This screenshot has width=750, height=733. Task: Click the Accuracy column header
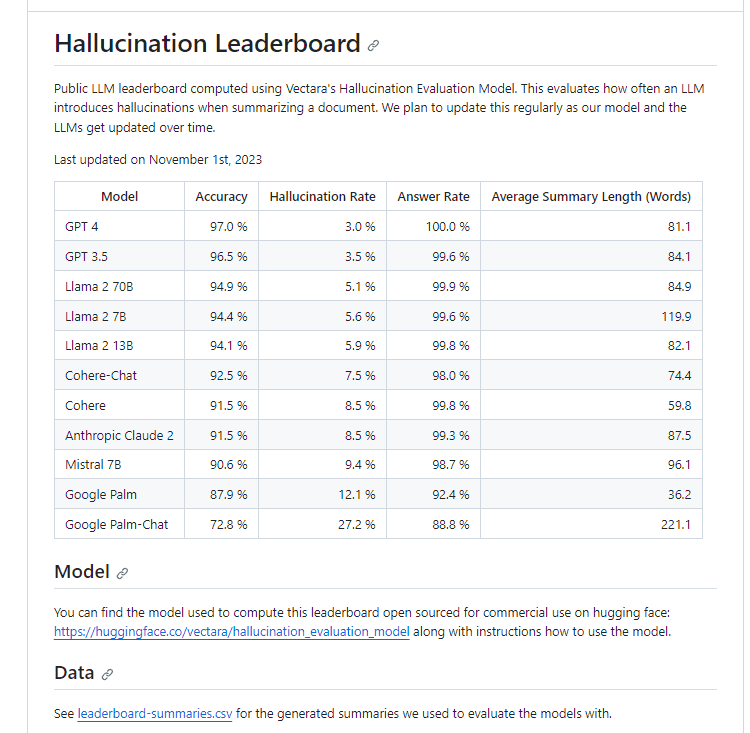[x=221, y=197]
